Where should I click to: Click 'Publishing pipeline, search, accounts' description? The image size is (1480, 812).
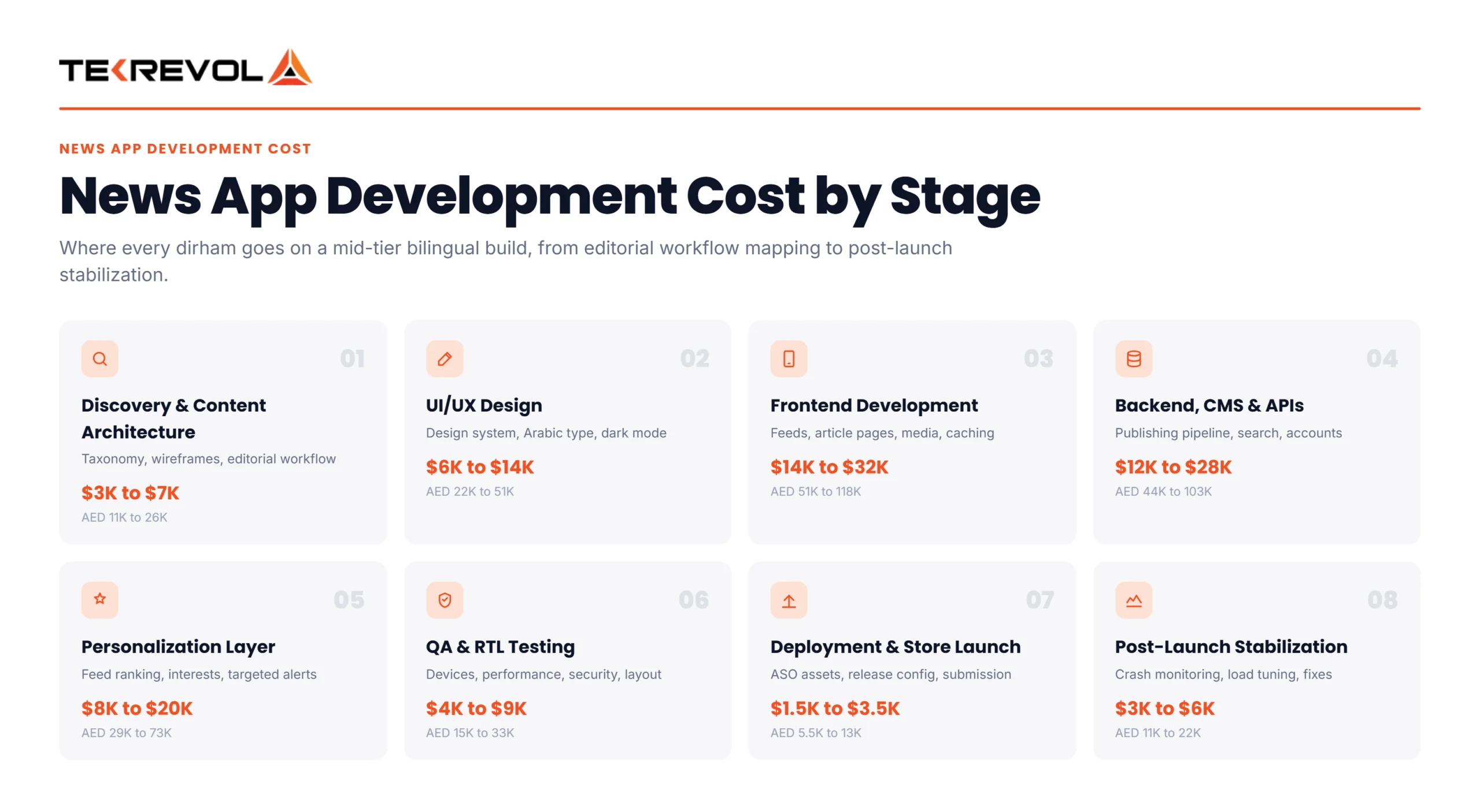[x=1228, y=433]
